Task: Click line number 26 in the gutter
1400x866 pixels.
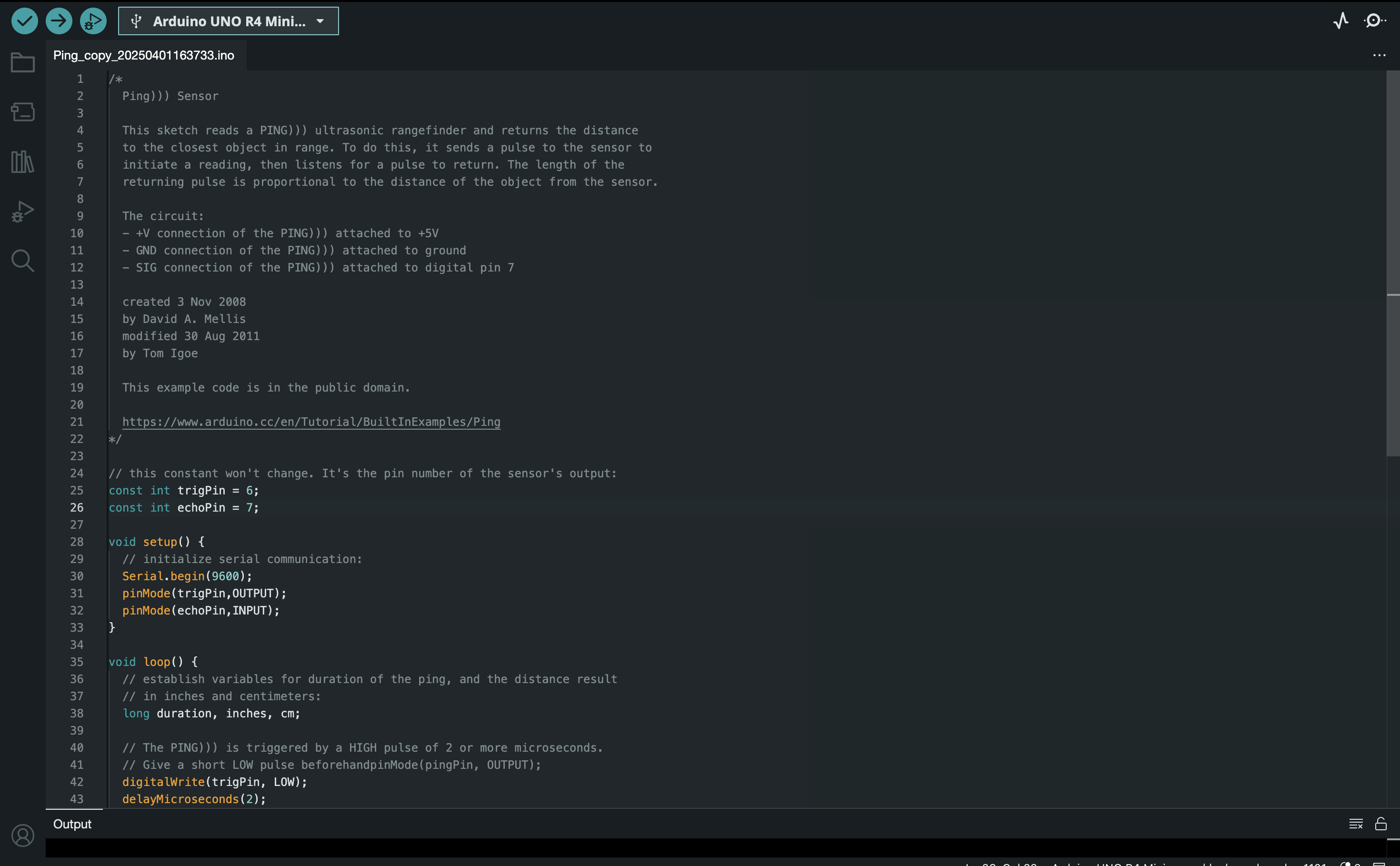Action: [77, 508]
